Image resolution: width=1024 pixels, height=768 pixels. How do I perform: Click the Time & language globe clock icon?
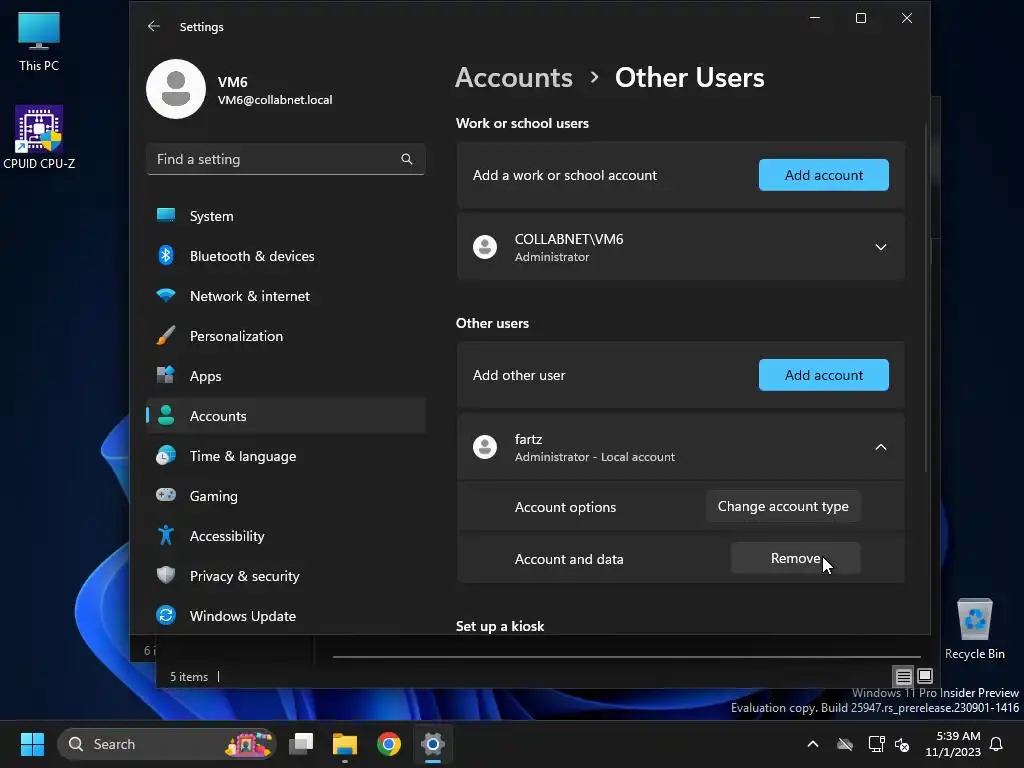(x=166, y=455)
